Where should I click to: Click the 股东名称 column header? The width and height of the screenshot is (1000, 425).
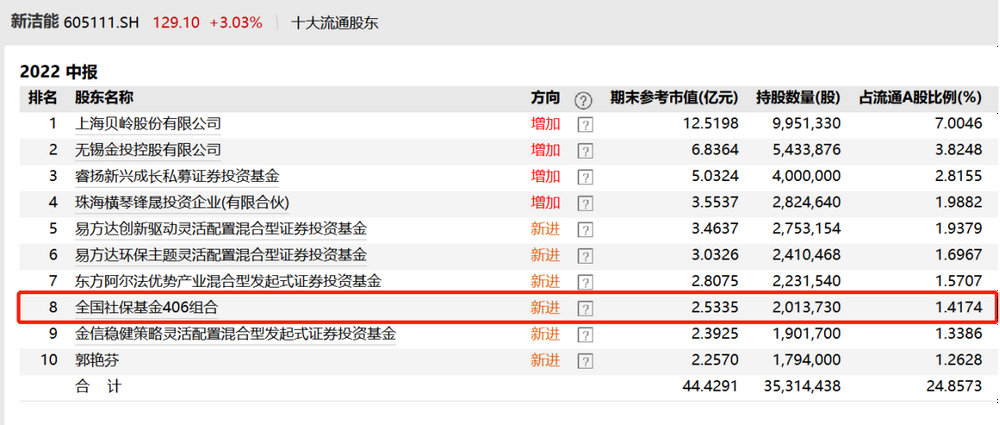click(x=104, y=98)
